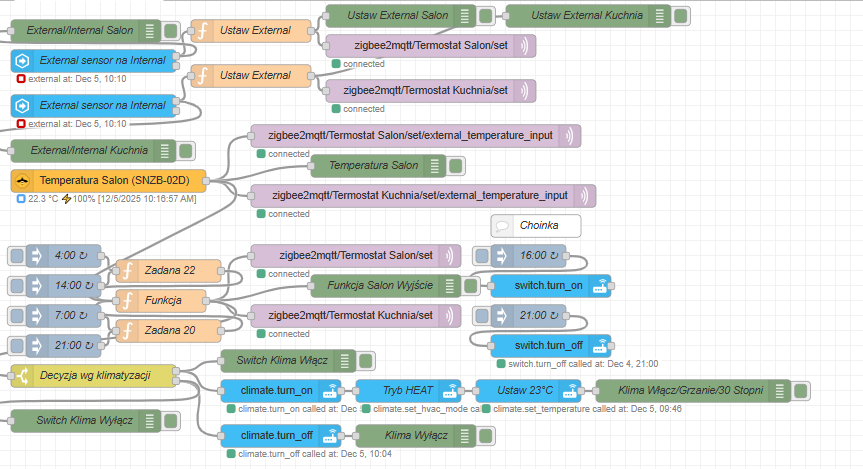Click the service icon on switch.turn_on node

pyautogui.click(x=599, y=286)
